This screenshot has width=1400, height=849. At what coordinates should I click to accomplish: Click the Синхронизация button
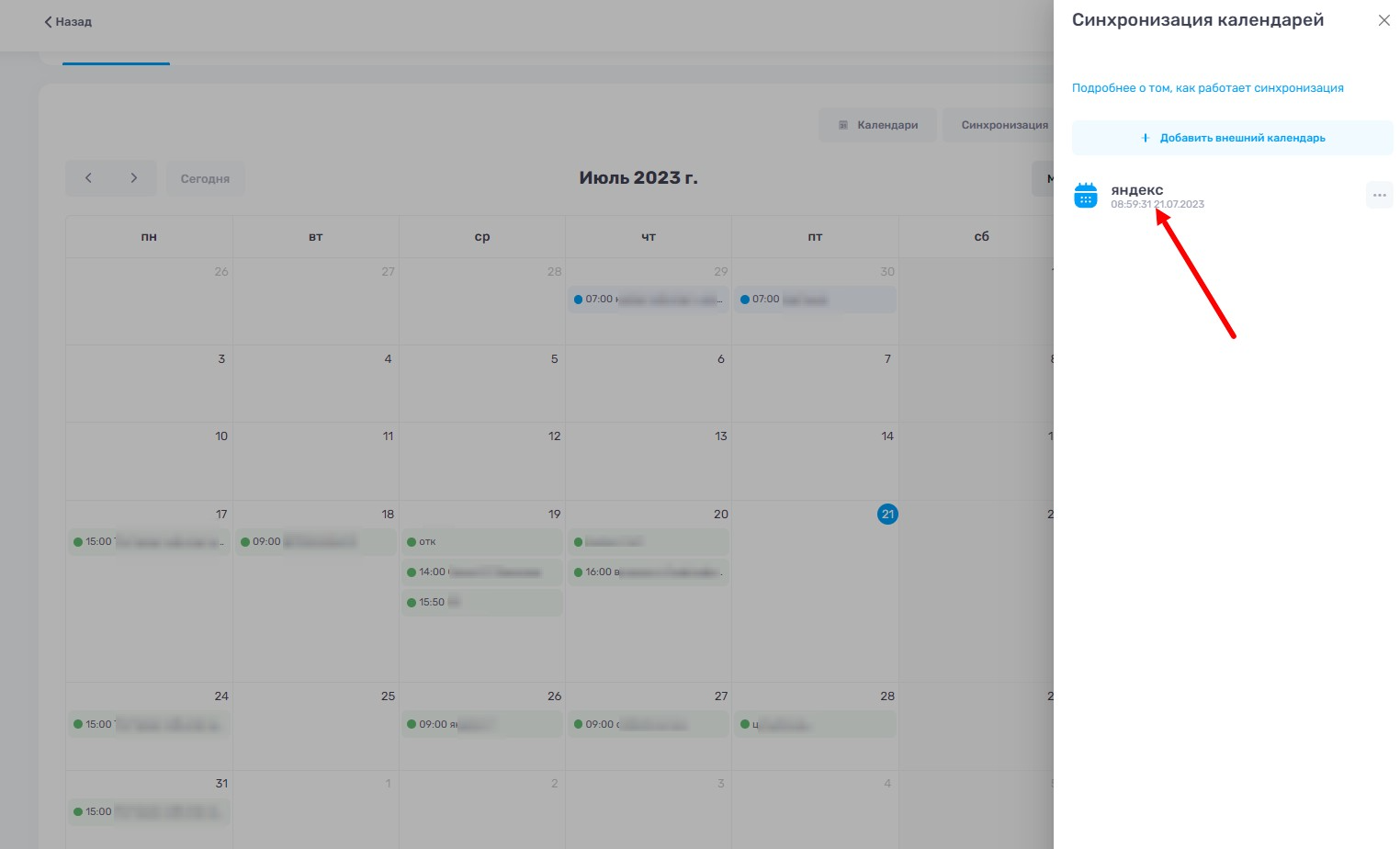click(x=1003, y=125)
